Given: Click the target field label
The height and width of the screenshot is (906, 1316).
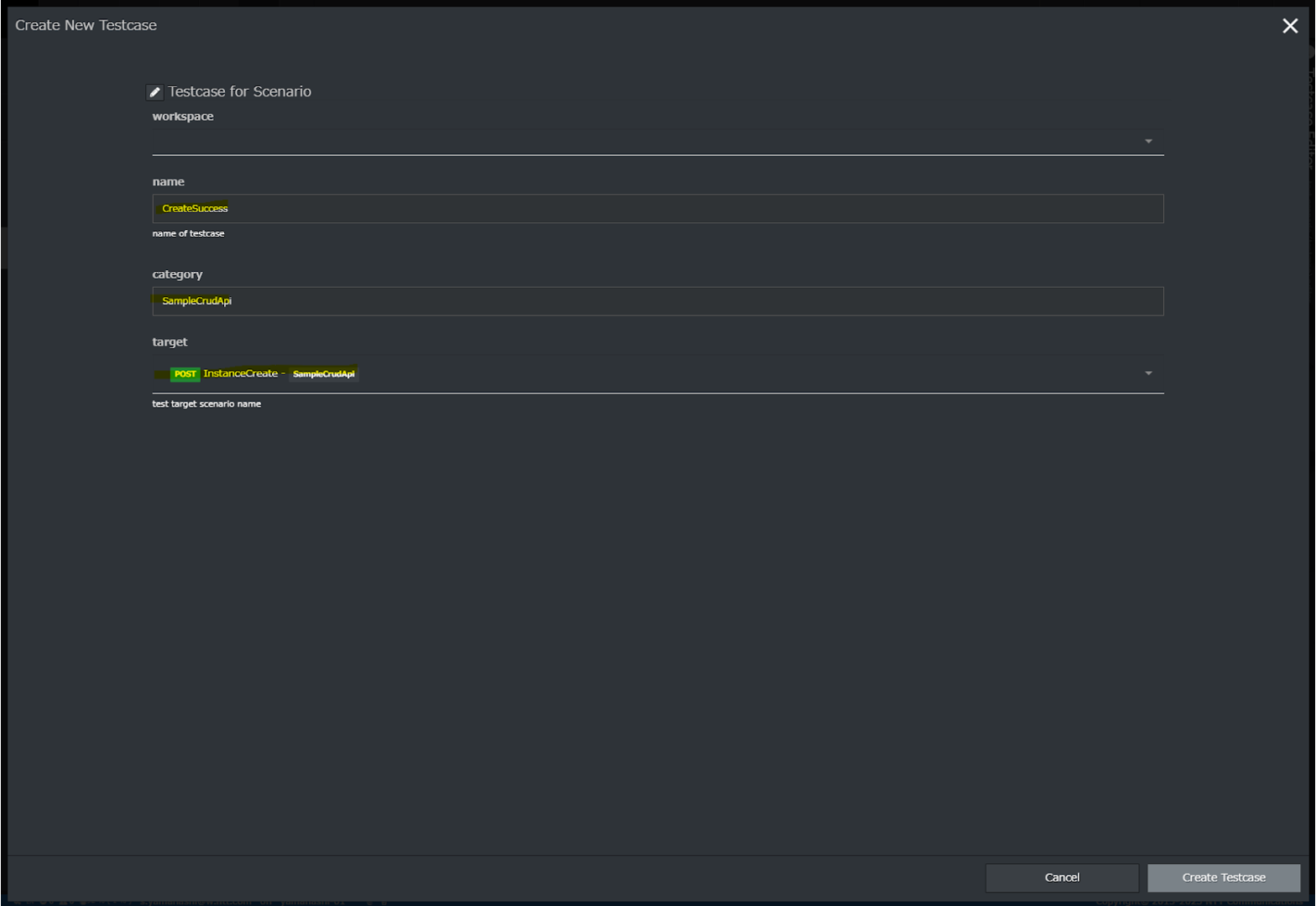Looking at the screenshot, I should (x=170, y=341).
